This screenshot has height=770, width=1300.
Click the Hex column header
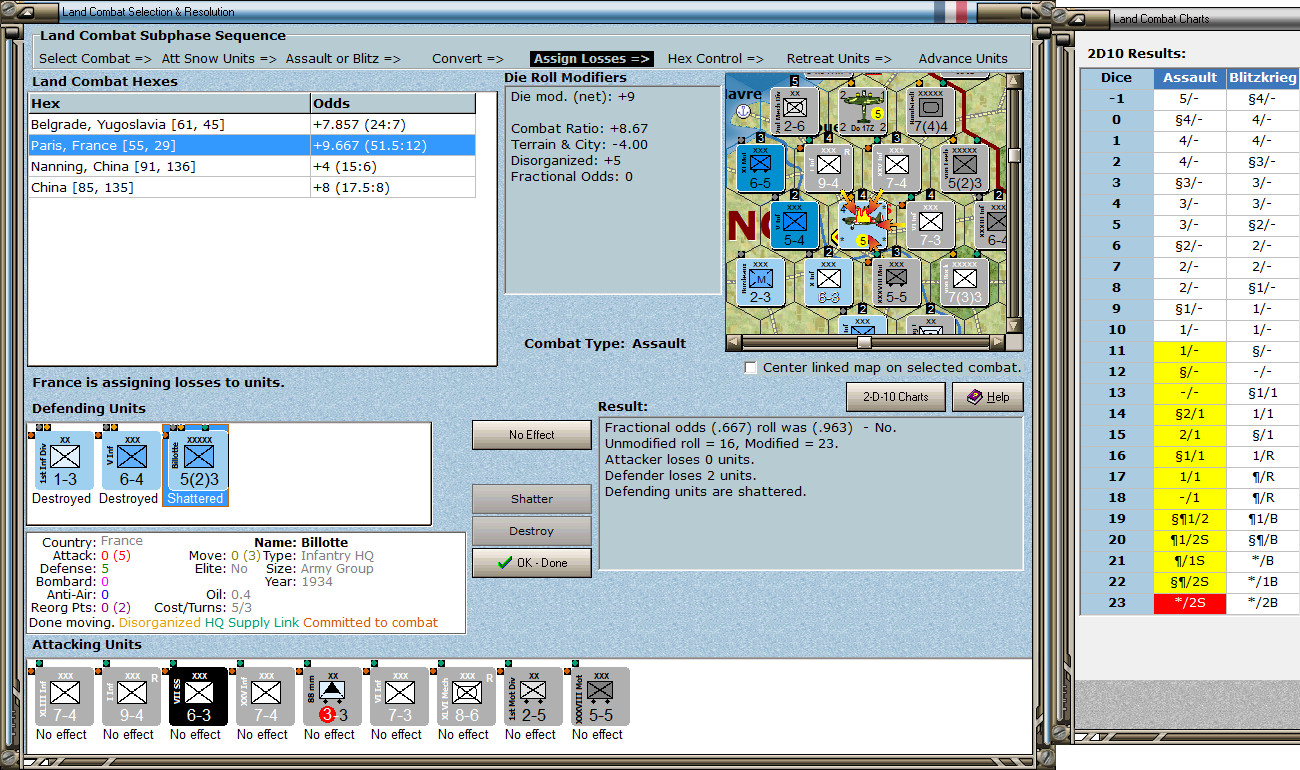click(x=169, y=103)
